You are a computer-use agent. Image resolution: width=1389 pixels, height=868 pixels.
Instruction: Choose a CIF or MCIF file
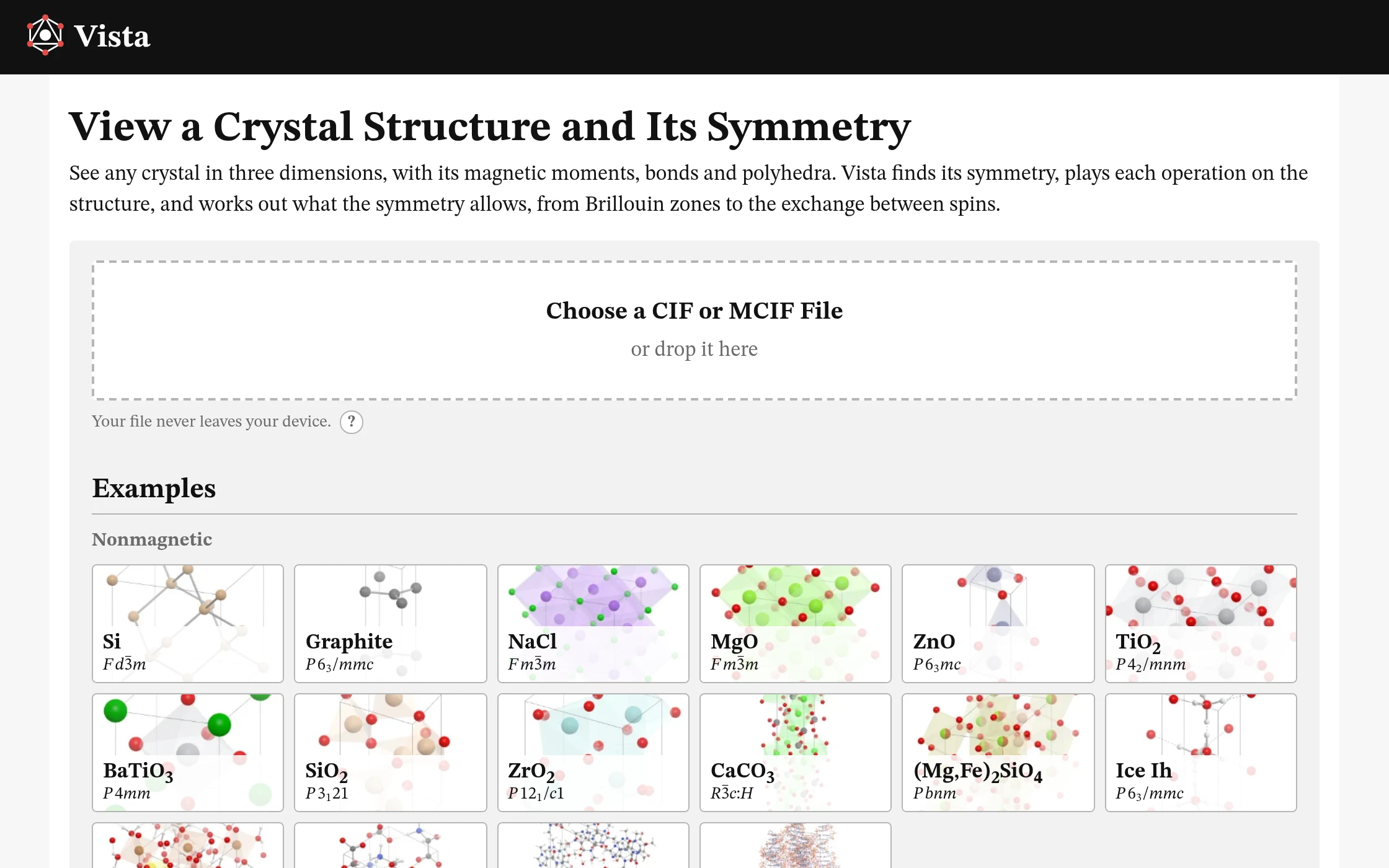[x=694, y=330]
